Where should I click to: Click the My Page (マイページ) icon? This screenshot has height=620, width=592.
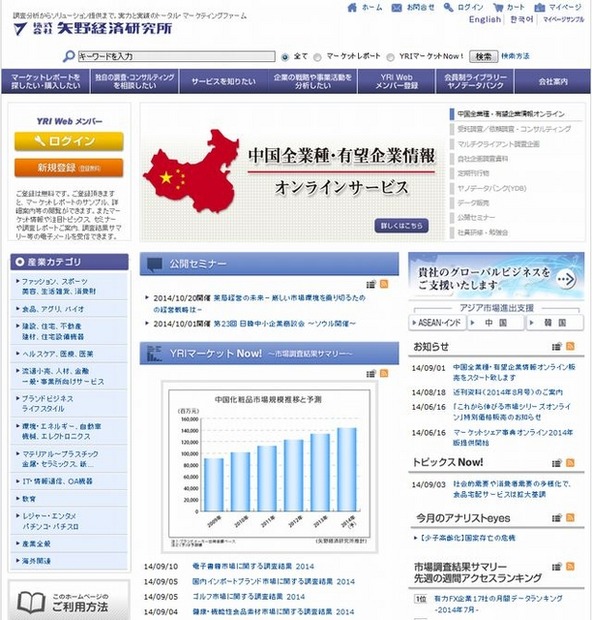540,8
